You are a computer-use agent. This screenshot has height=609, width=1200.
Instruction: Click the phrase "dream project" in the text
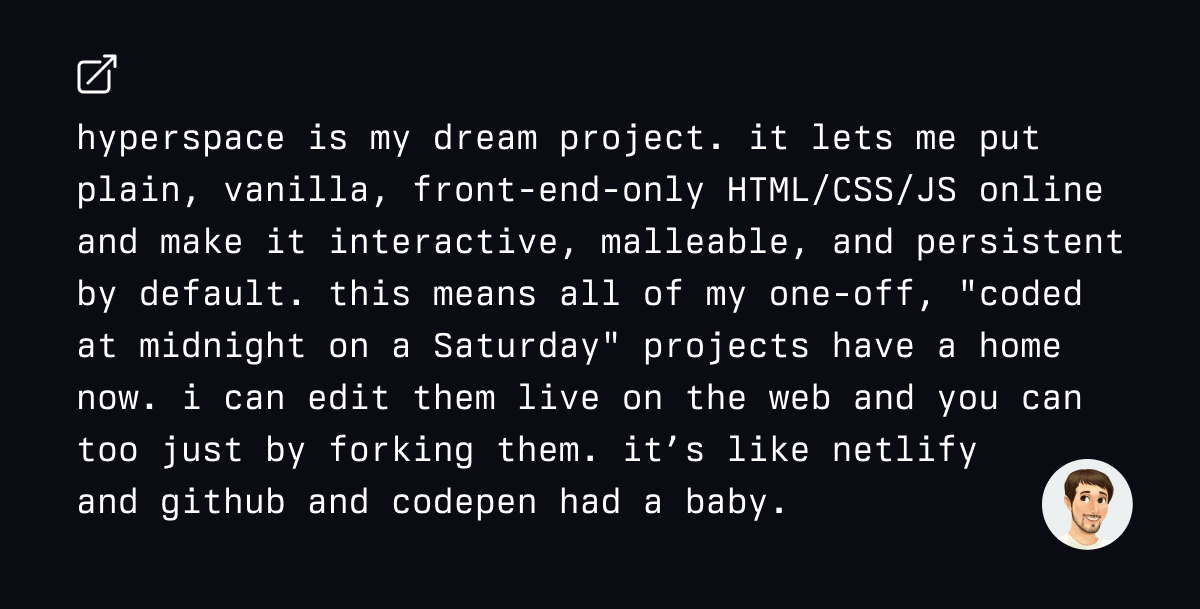[558, 138]
